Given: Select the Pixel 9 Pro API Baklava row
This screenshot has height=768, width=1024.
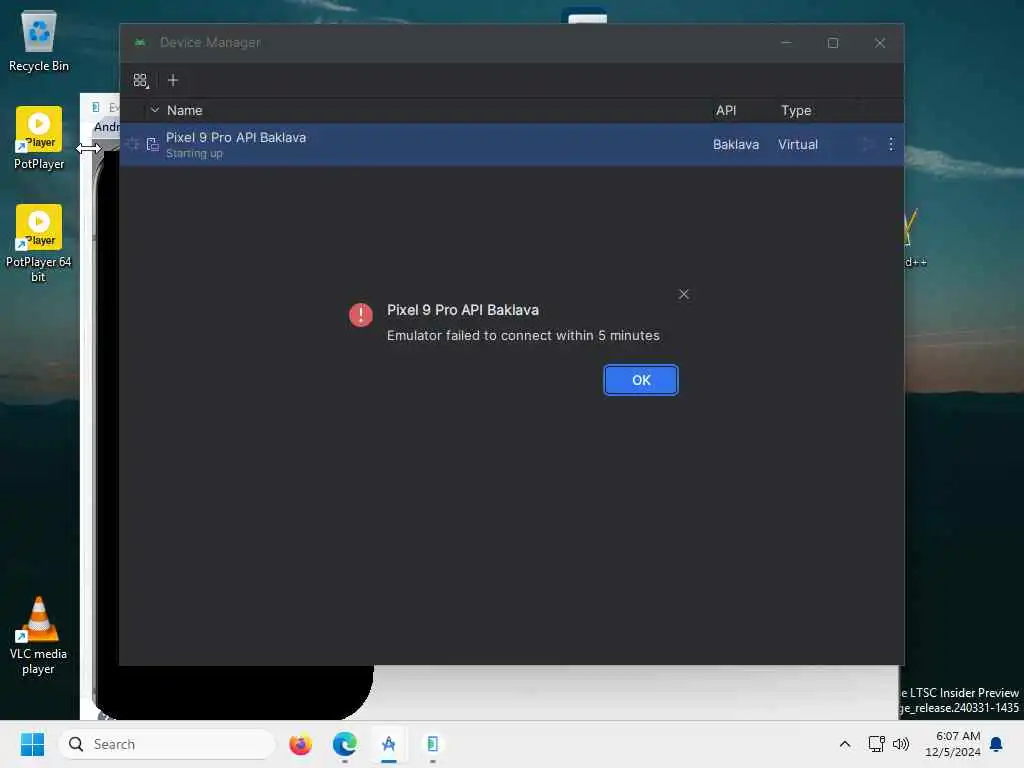Looking at the screenshot, I should pos(512,144).
